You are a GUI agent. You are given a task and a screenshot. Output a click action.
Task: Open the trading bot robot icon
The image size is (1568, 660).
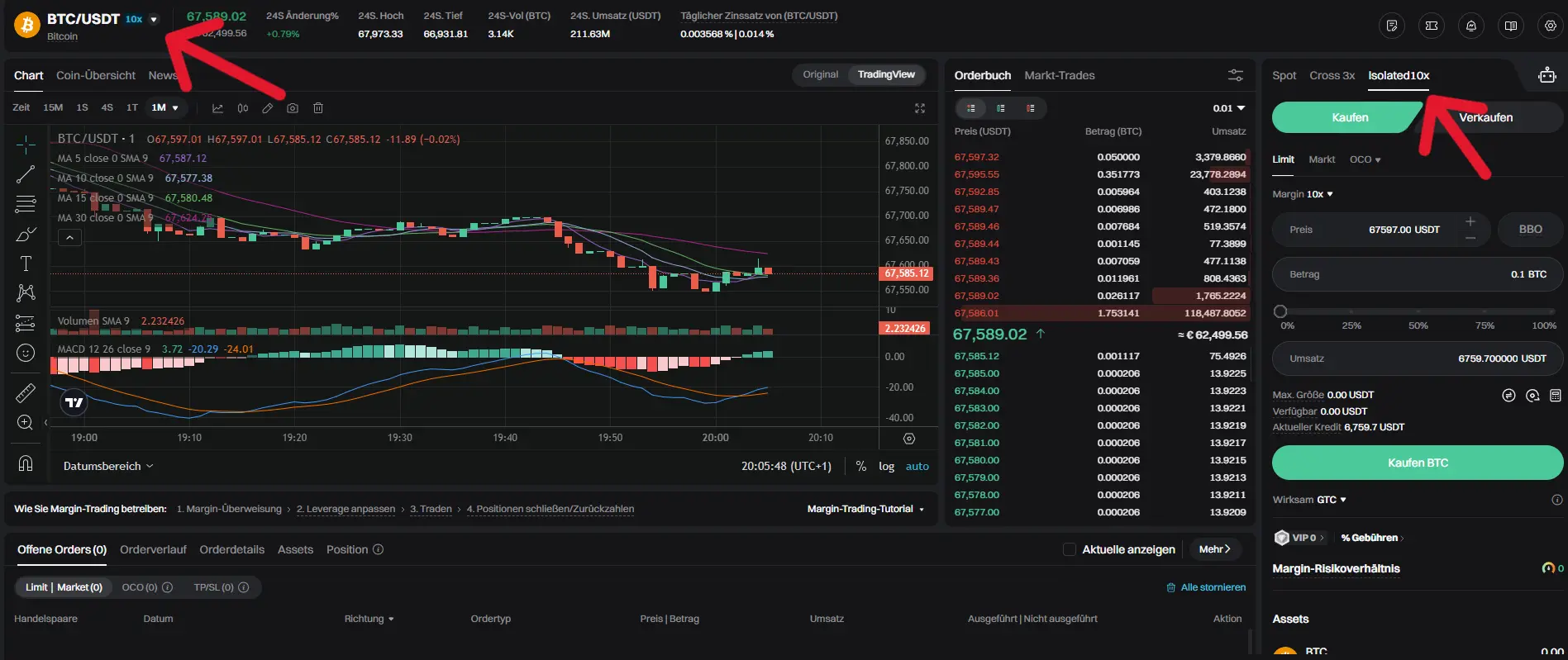(1547, 75)
